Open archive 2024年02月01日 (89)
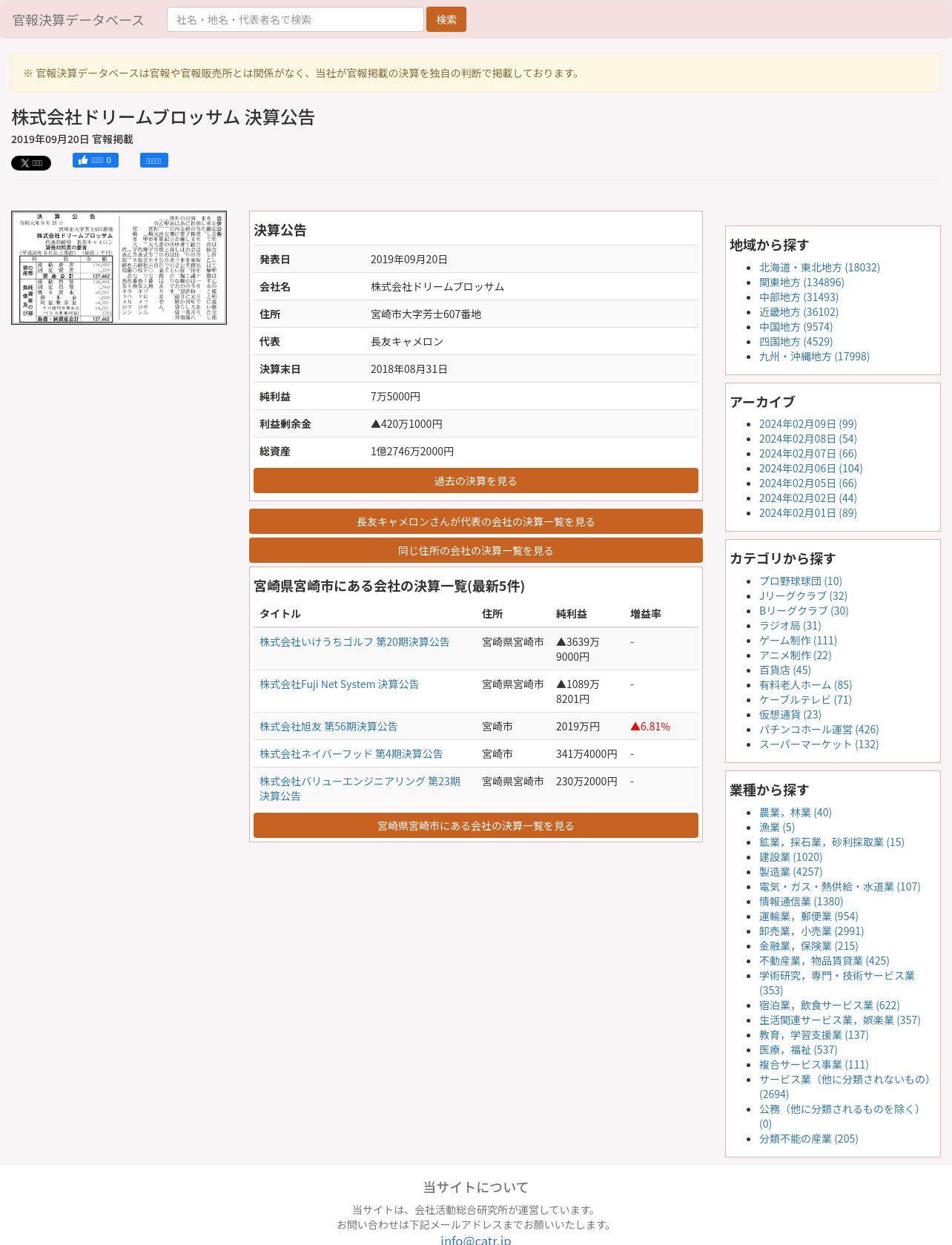Viewport: 952px width, 1245px height. coord(807,513)
